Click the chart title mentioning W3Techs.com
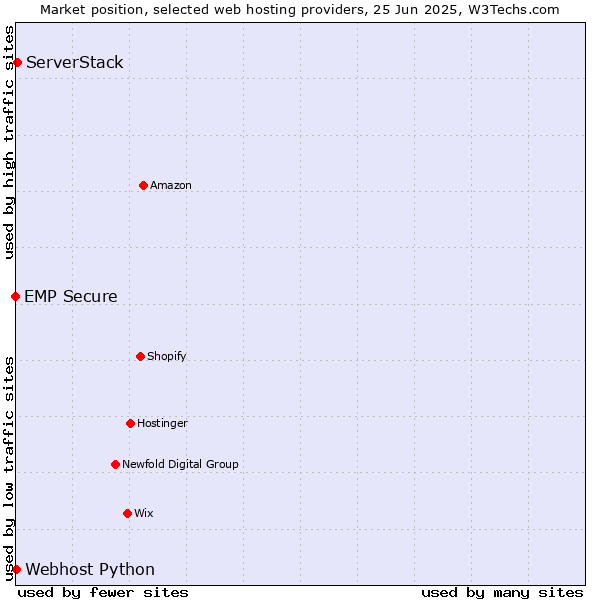Viewport: 600px width, 600px height. (300, 10)
